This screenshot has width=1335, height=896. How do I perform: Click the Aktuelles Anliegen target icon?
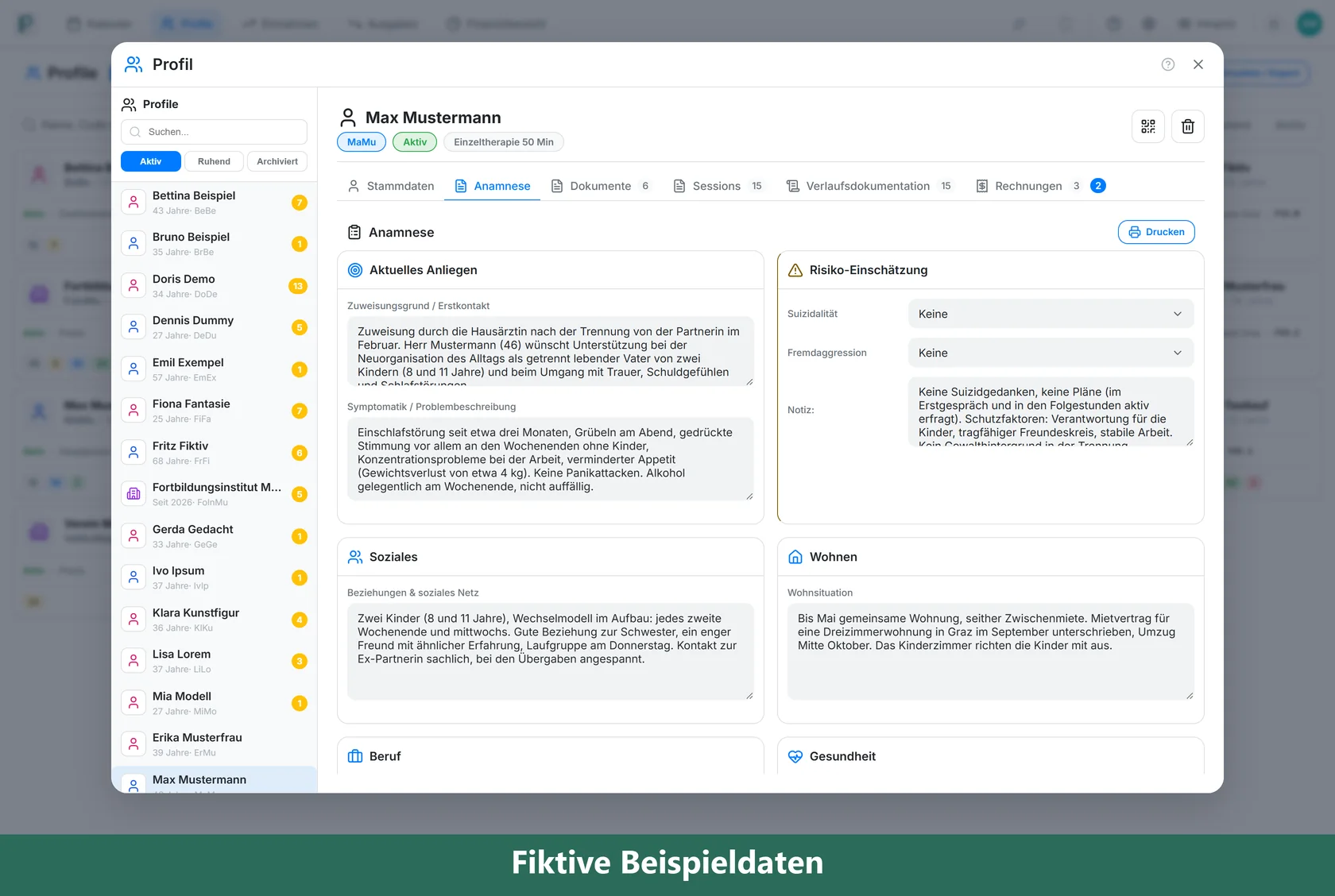coord(355,270)
